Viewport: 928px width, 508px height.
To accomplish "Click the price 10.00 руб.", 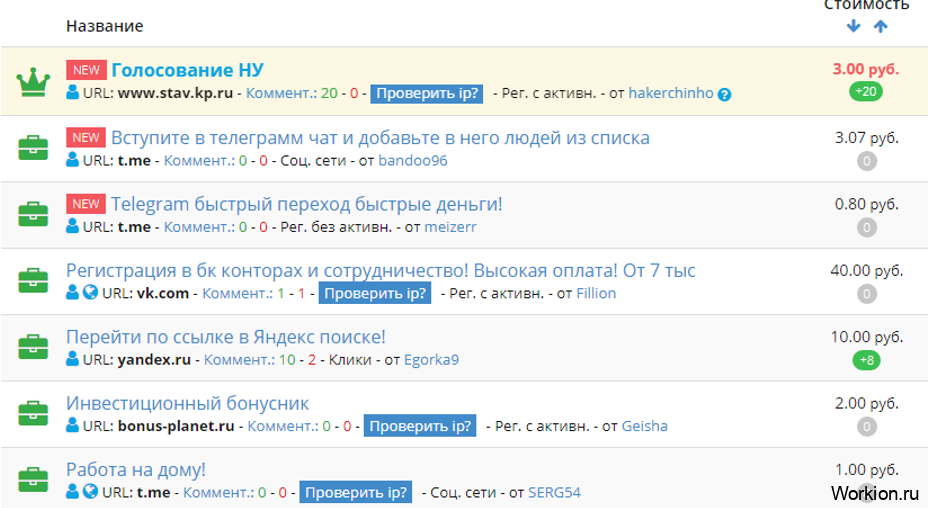I will (x=866, y=337).
